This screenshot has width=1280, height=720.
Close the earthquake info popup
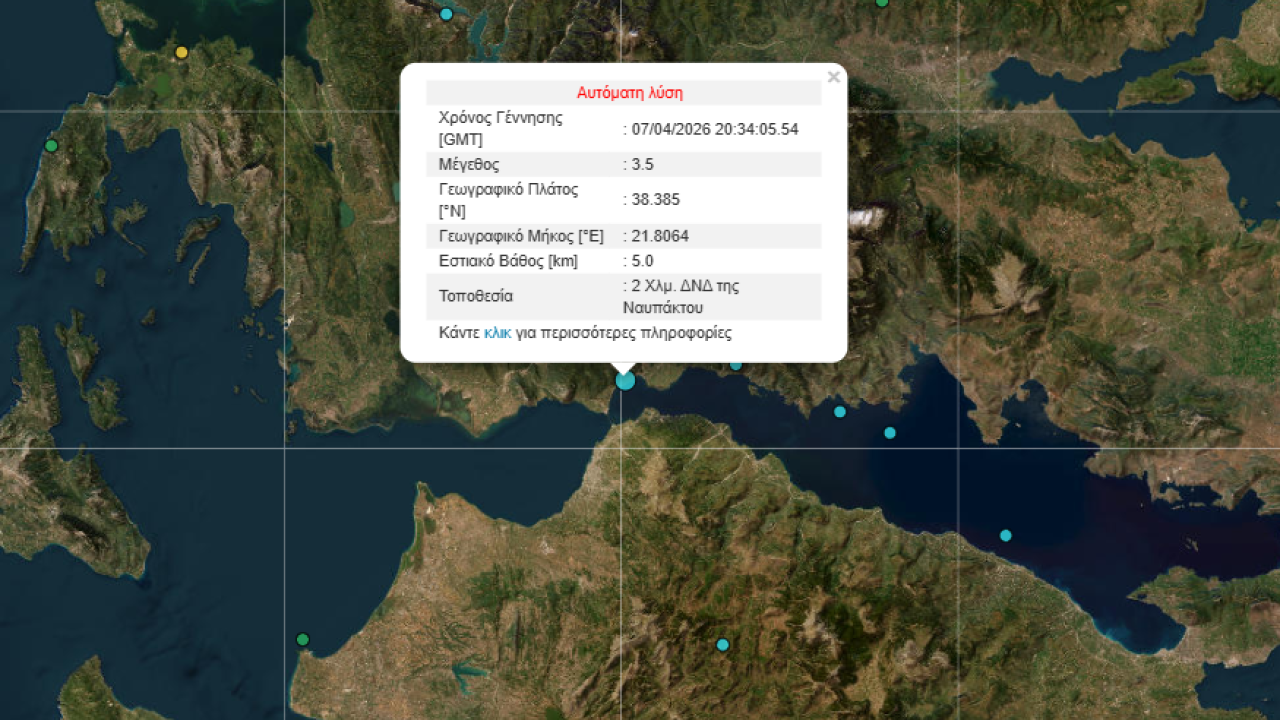pos(833,78)
